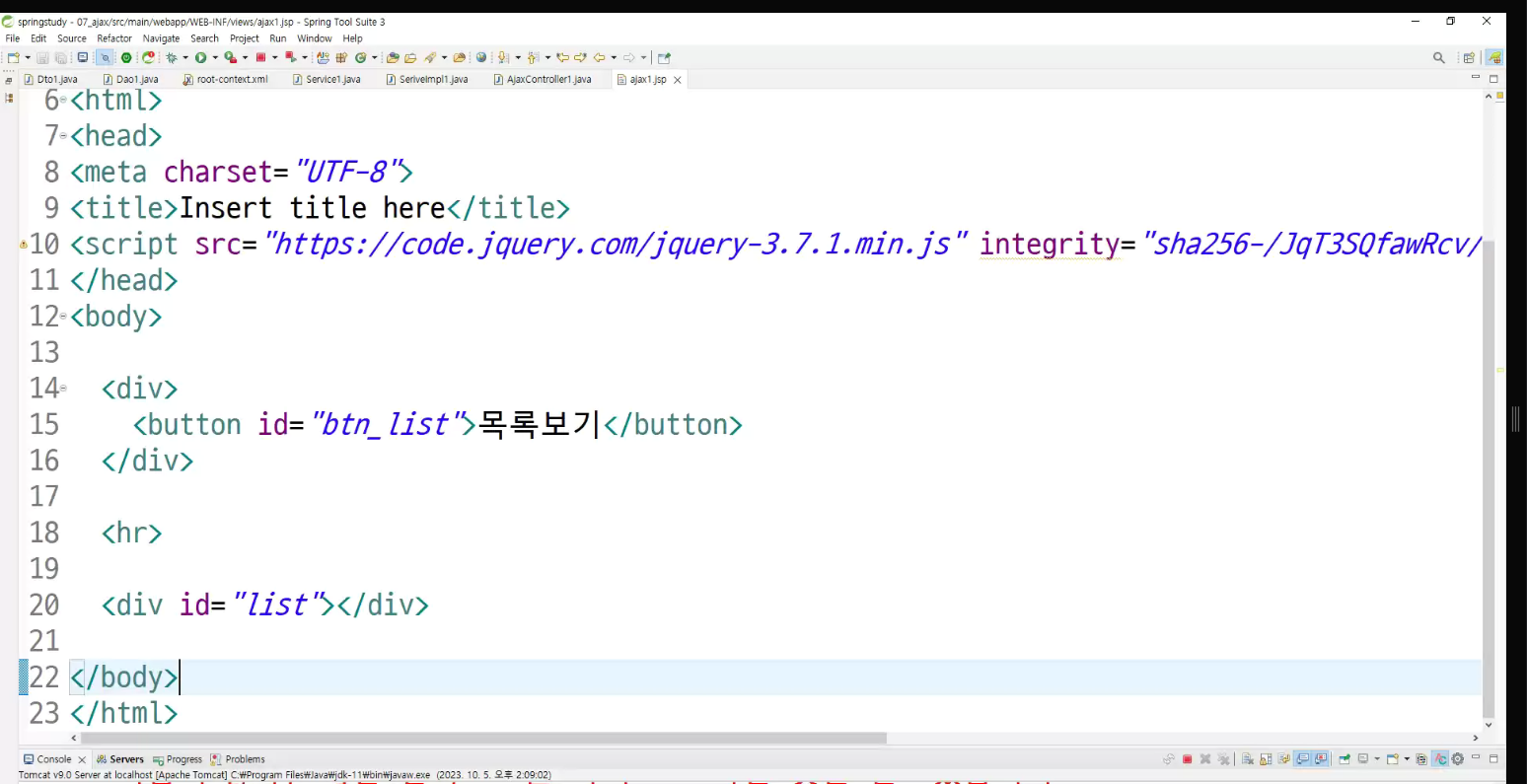The image size is (1527, 784).
Task: Click the btn_list id value on line 15
Action: 385,425
